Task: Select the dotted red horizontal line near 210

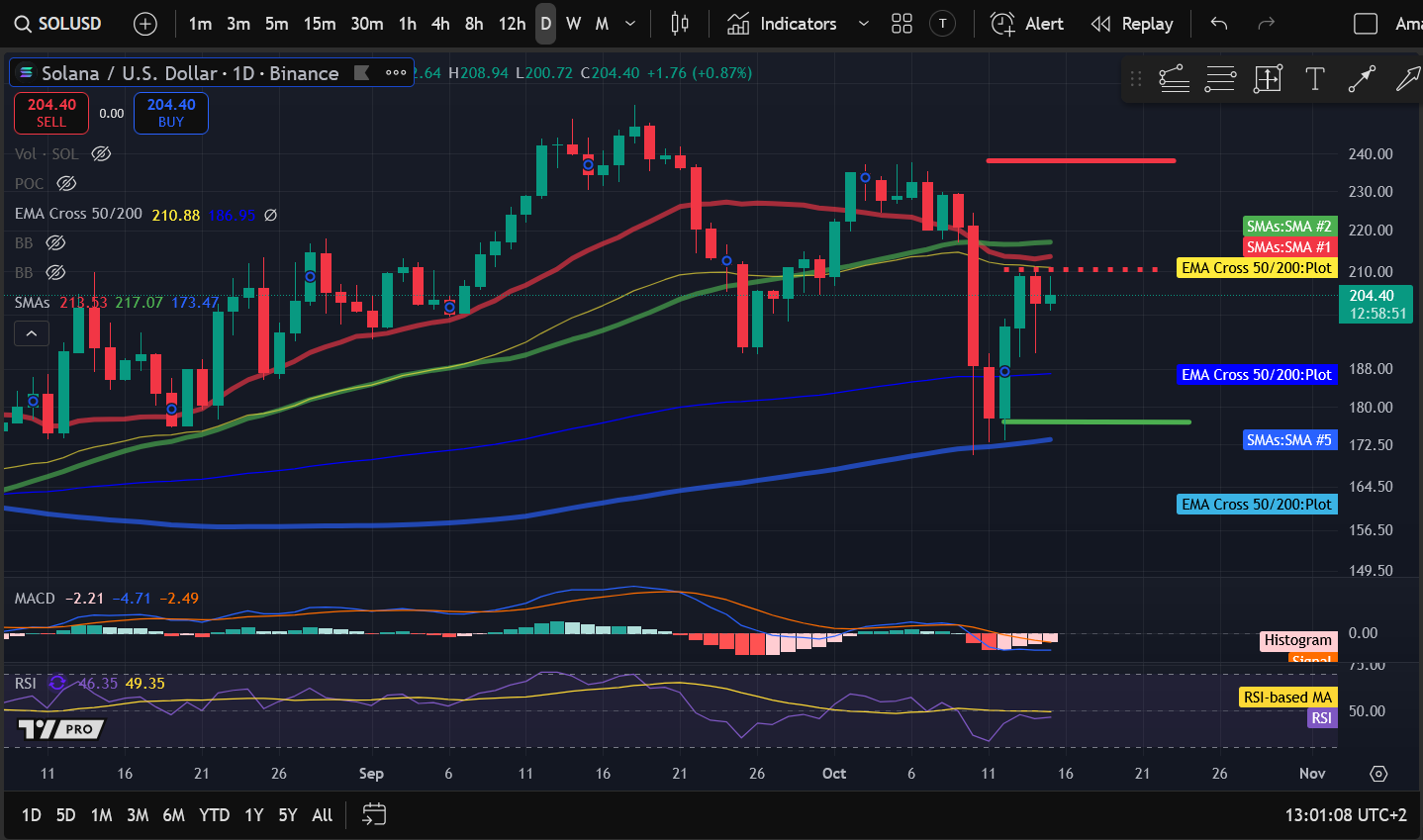Action: coord(1082,269)
